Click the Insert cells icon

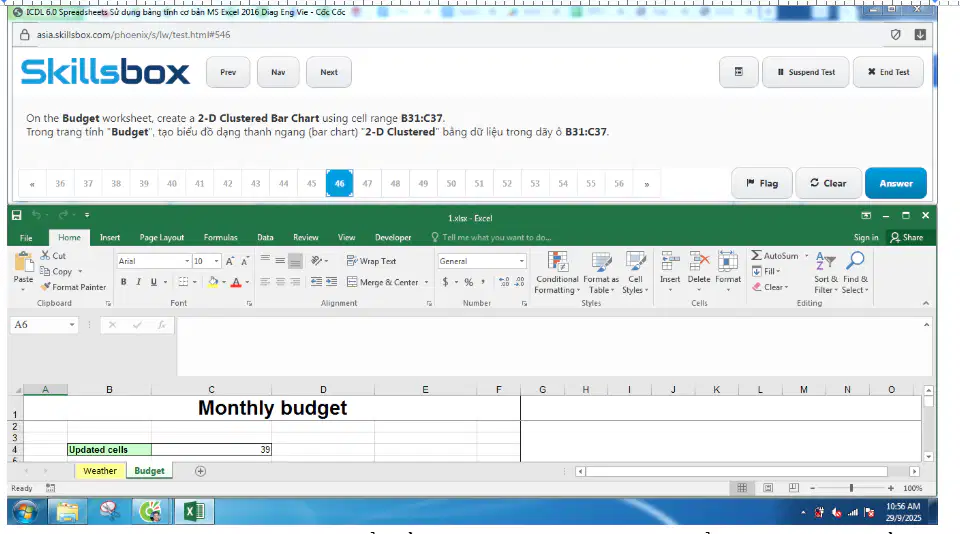[x=670, y=262]
